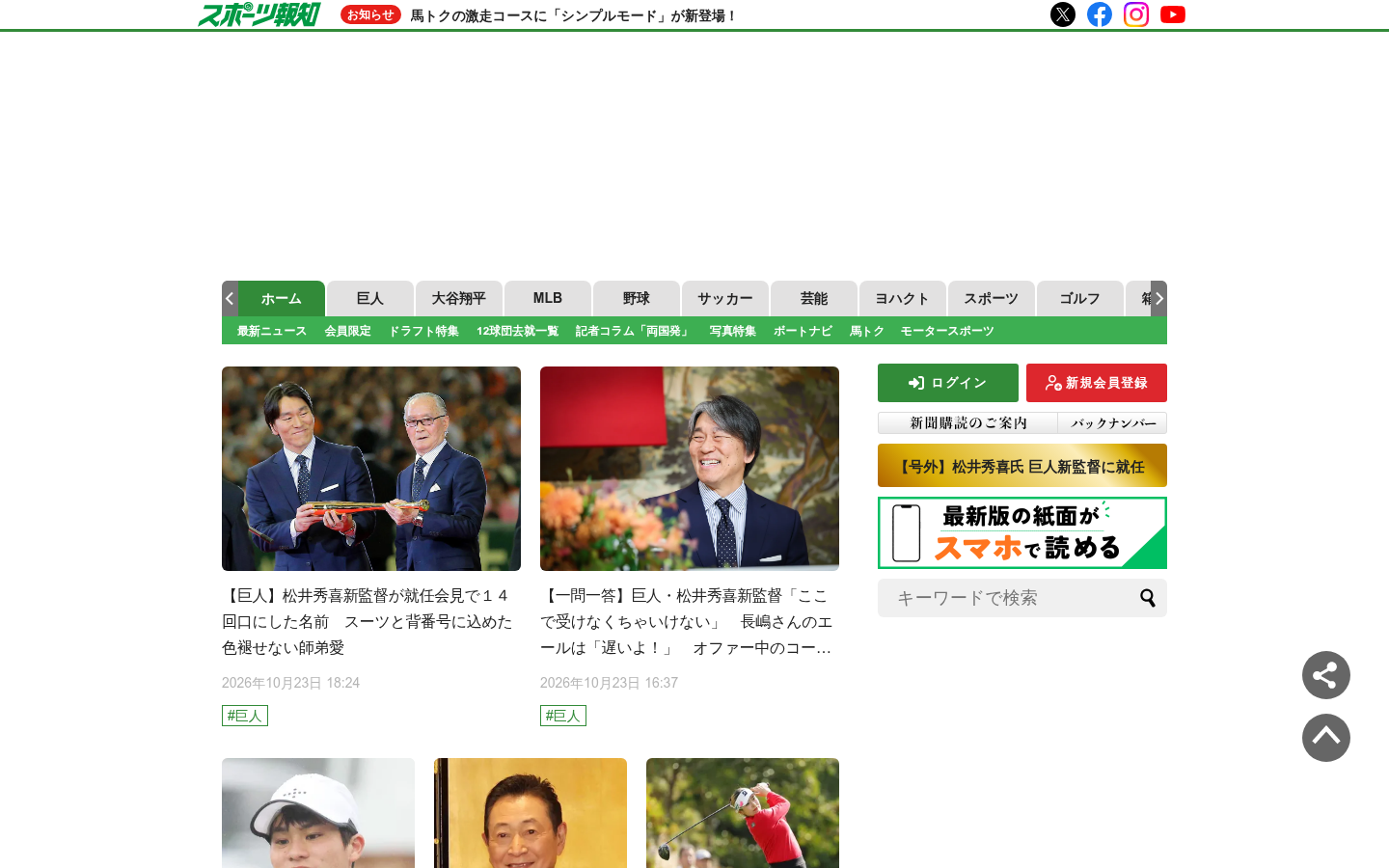Open the Facebook social icon
Image resolution: width=1389 pixels, height=868 pixels.
pos(1100,14)
